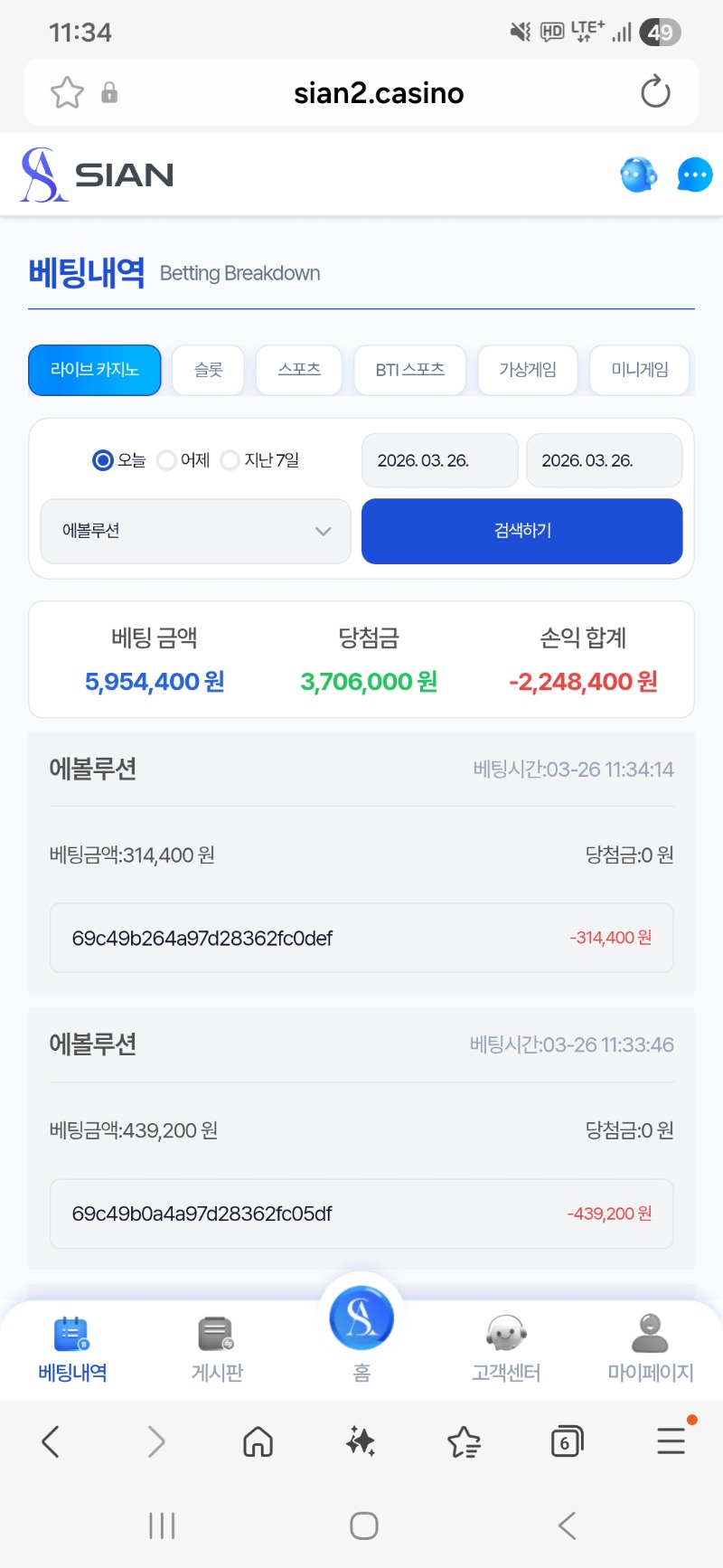The height and width of the screenshot is (1568, 723).
Task: Switch to the 슬롯 tab
Action: tap(208, 370)
